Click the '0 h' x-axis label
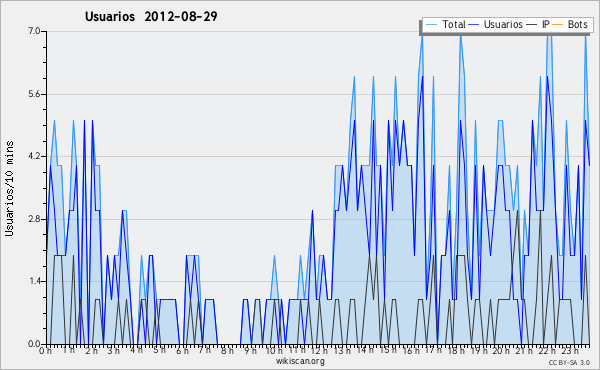The height and width of the screenshot is (370, 600). pyautogui.click(x=46, y=350)
